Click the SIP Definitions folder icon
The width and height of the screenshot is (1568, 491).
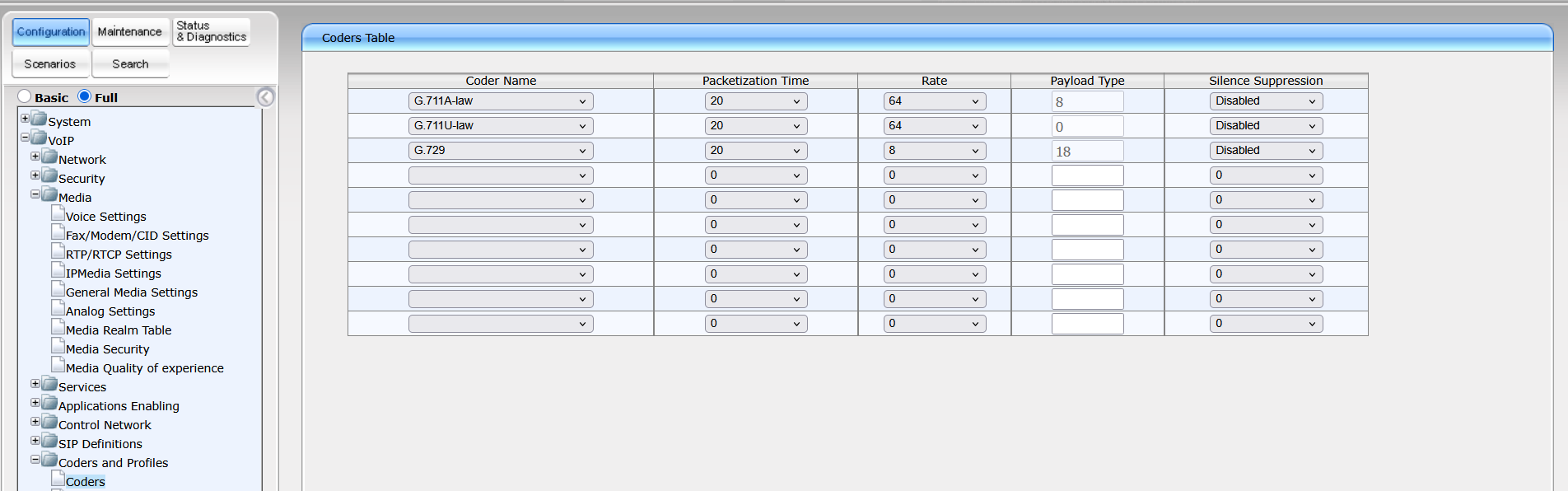[49, 442]
